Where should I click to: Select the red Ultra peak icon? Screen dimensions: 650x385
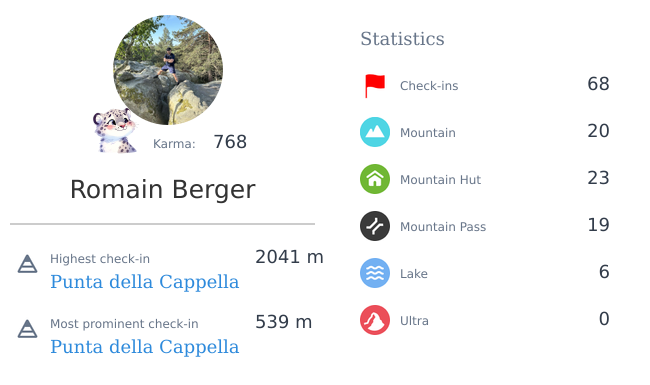[375, 320]
